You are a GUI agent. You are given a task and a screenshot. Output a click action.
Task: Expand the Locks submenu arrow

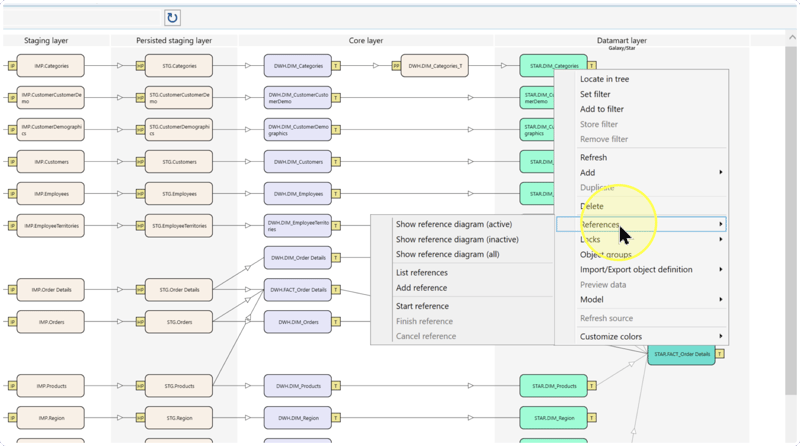click(720, 239)
